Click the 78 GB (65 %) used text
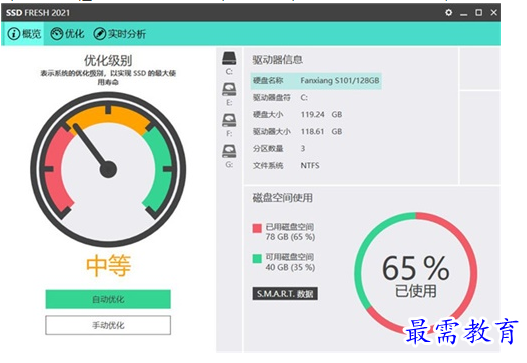 click(x=290, y=237)
